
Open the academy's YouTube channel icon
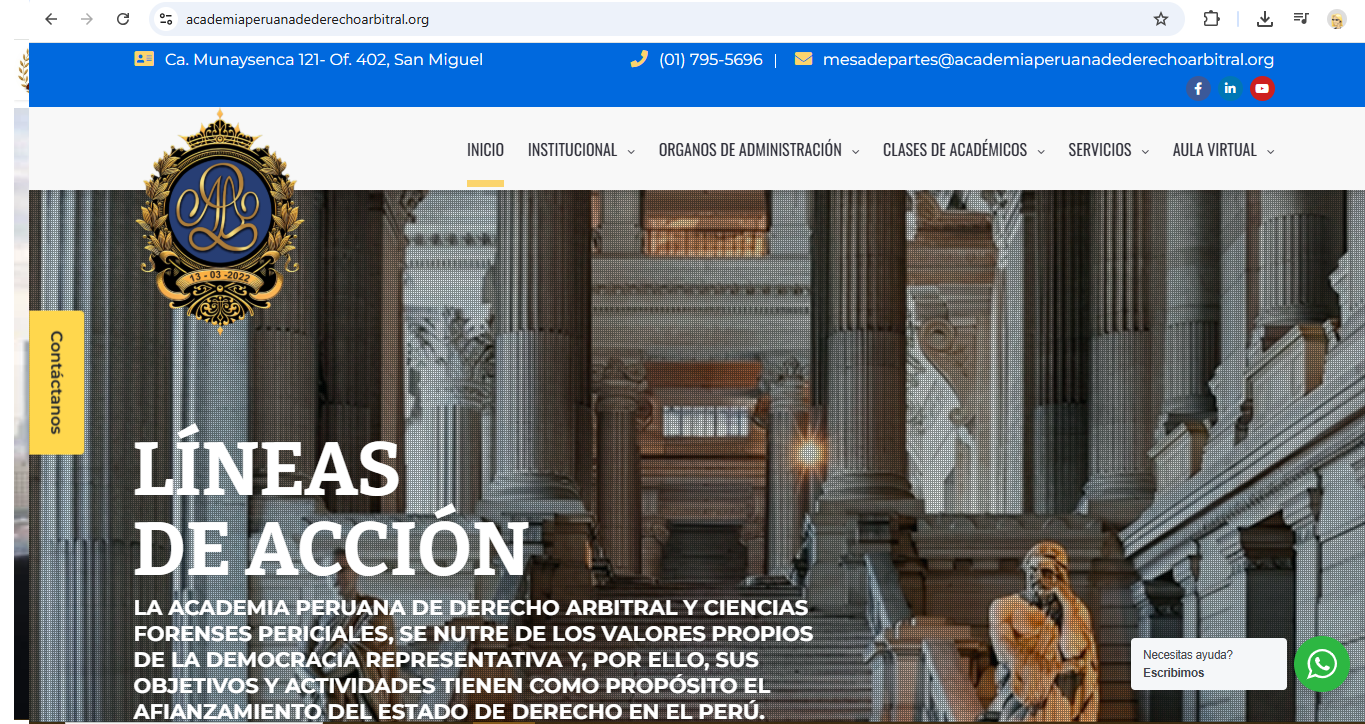pyautogui.click(x=1262, y=88)
